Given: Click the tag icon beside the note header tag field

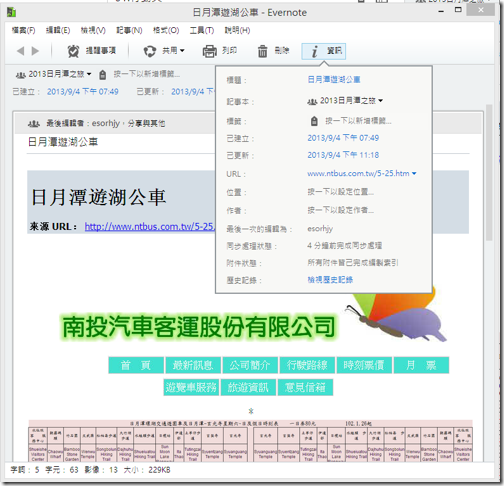Looking at the screenshot, I should tap(103, 75).
